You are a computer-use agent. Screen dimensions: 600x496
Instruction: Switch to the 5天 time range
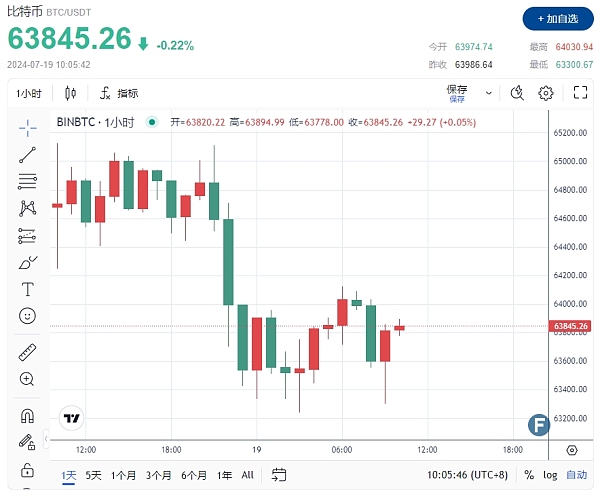pos(94,475)
